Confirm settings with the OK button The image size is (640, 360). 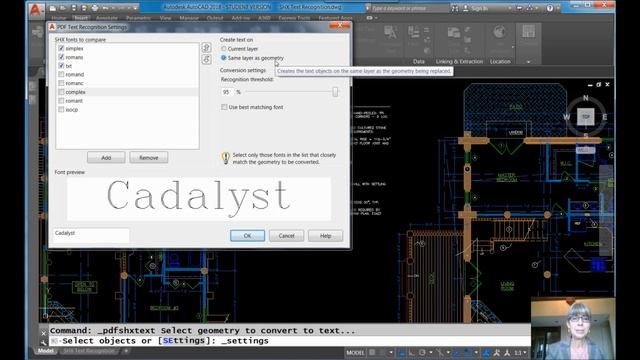tap(247, 236)
